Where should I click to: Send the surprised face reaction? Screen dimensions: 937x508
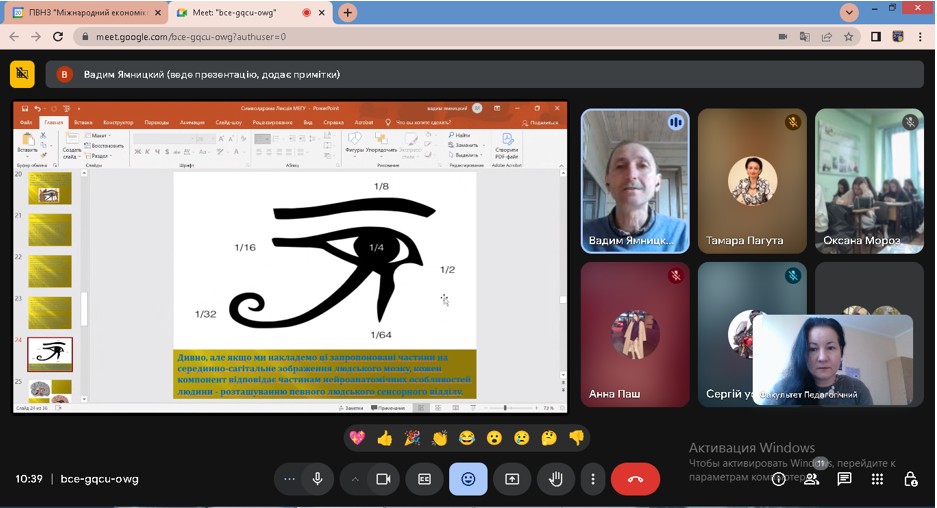(494, 438)
